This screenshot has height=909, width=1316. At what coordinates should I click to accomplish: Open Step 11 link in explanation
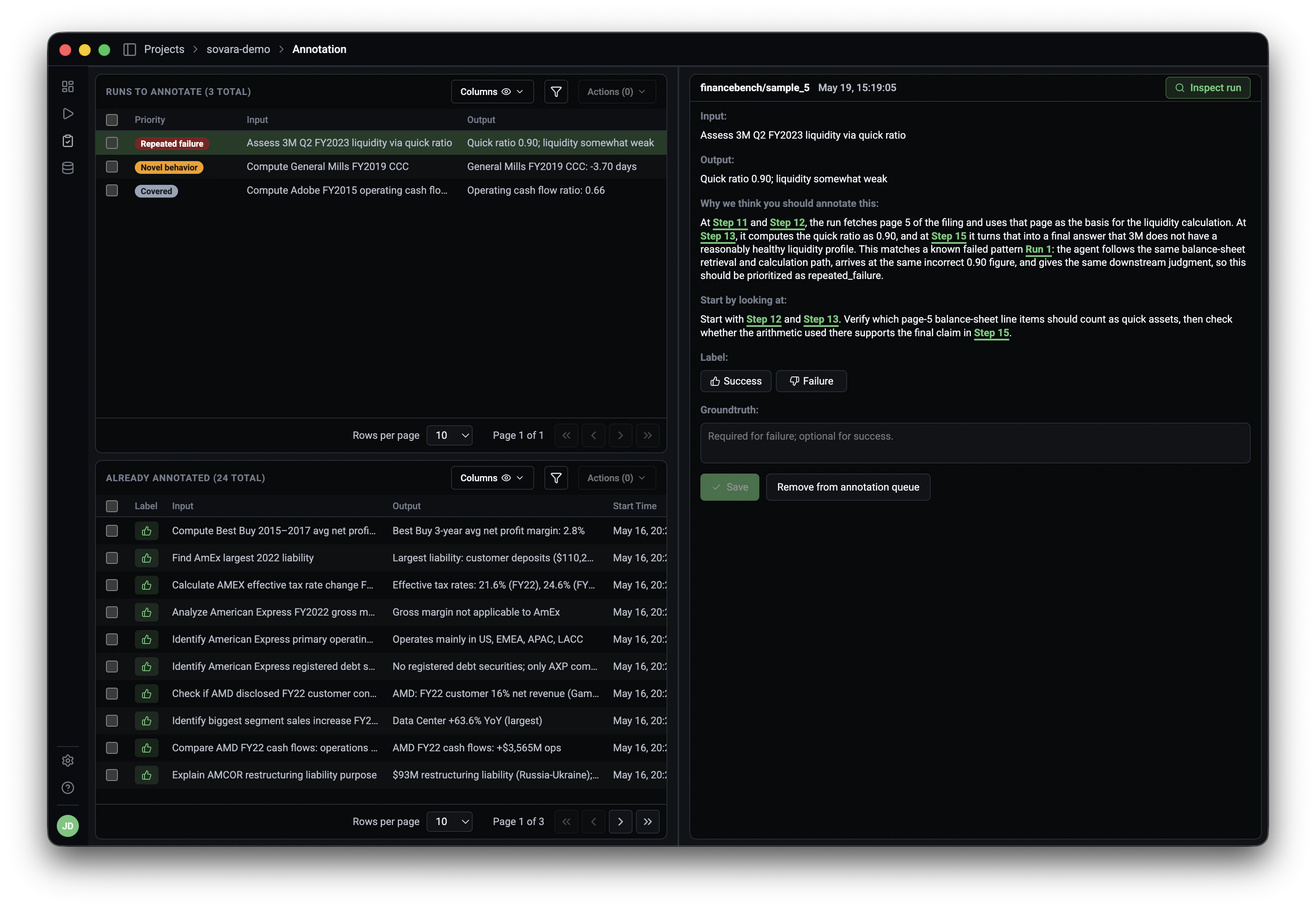730,223
